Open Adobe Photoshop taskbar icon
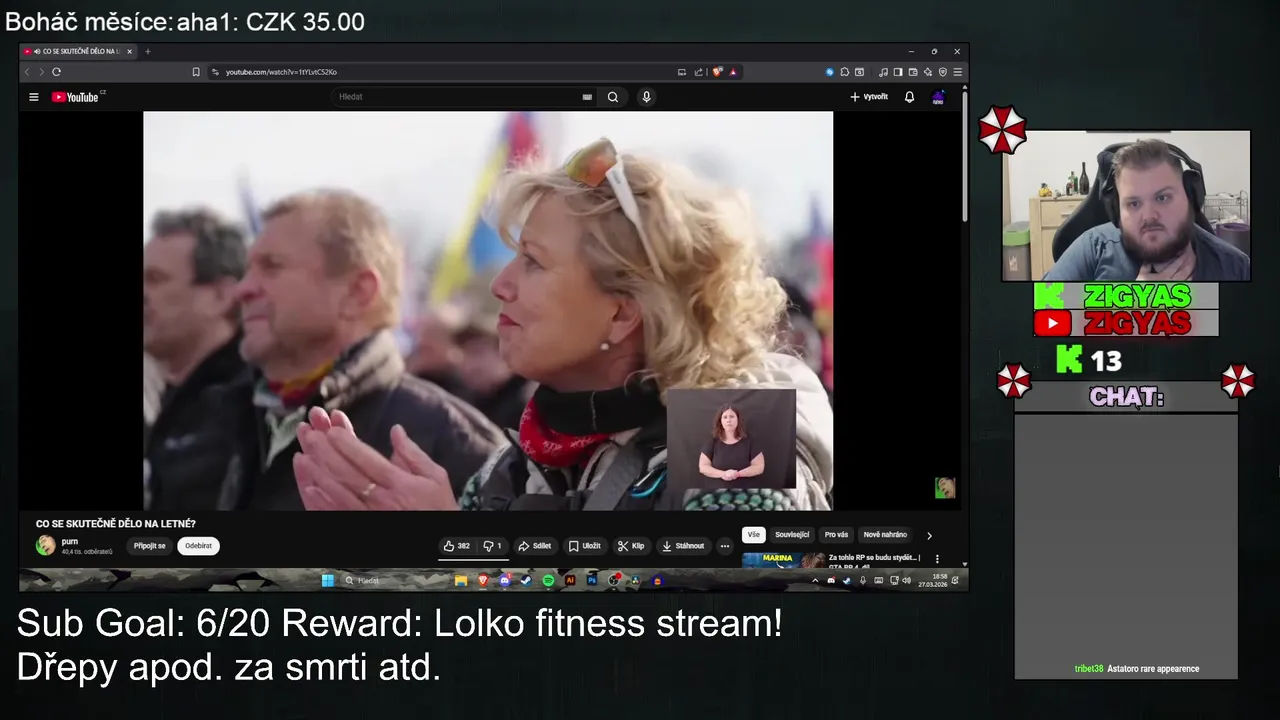This screenshot has width=1280, height=720. [x=592, y=580]
